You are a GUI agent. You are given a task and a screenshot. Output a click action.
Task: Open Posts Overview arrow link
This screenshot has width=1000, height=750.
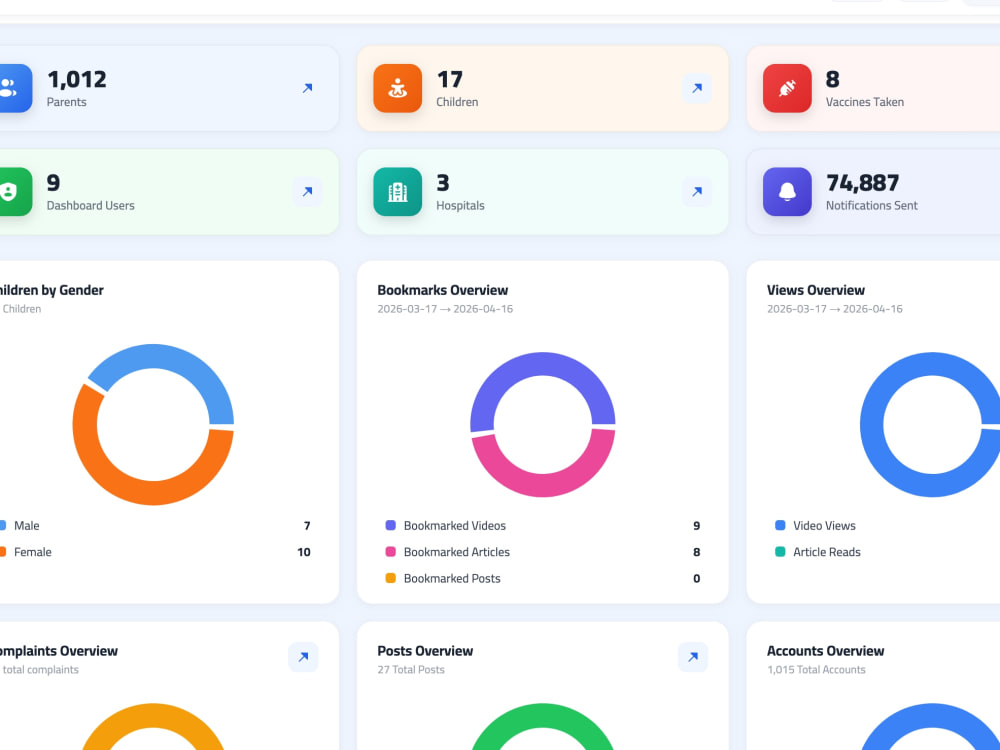[693, 657]
